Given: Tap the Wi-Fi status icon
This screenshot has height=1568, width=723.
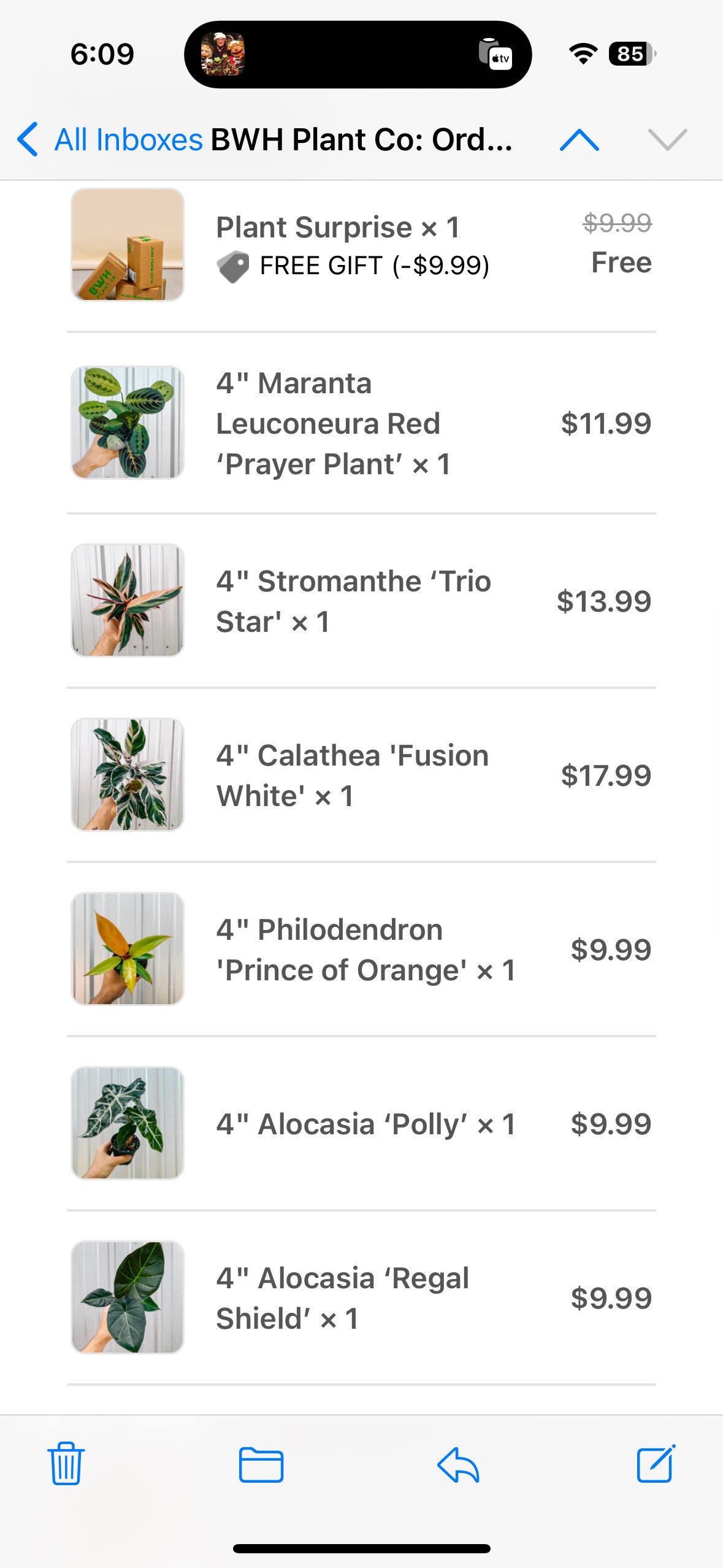Looking at the screenshot, I should click(583, 54).
